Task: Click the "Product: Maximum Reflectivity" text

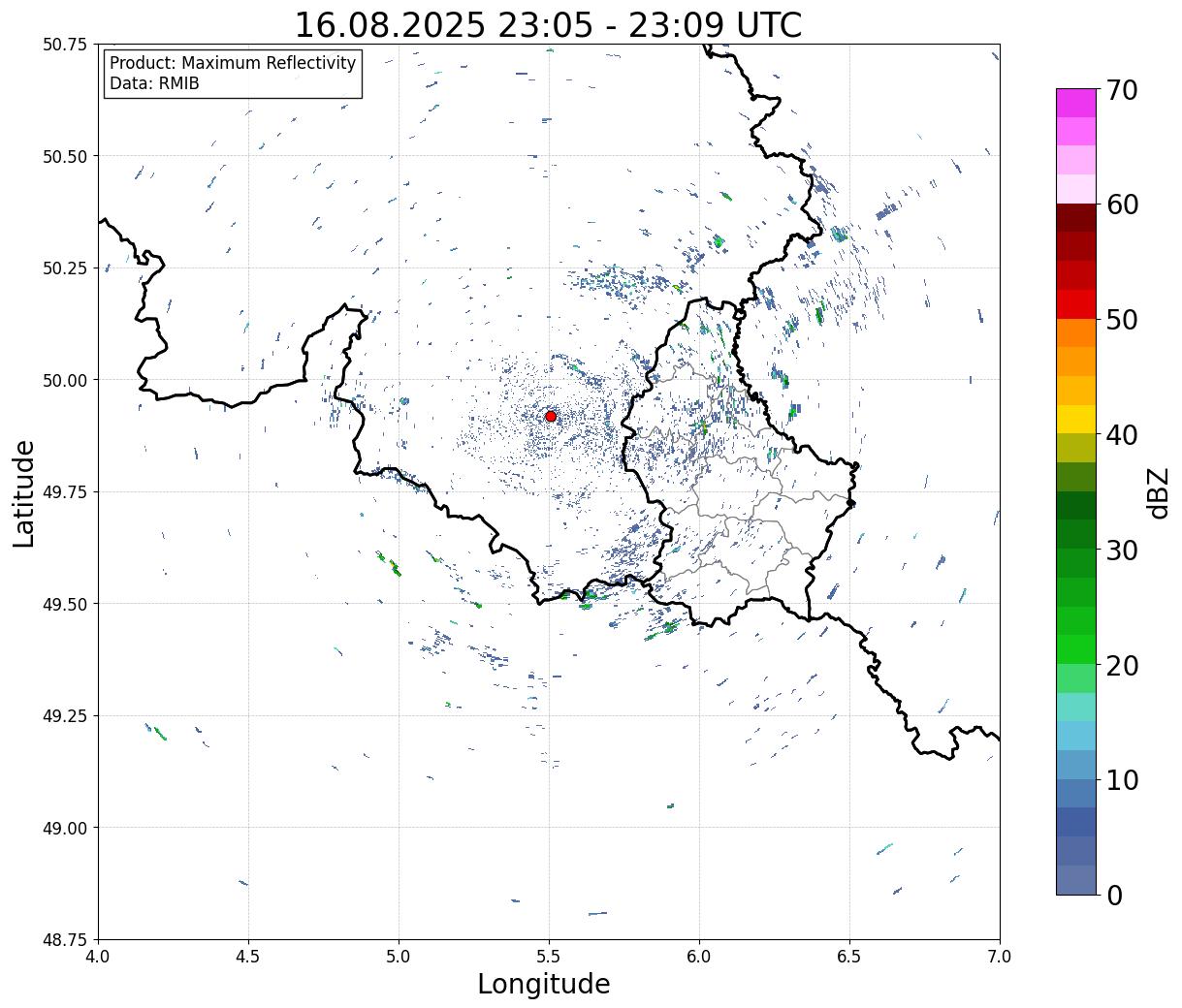Action: click(x=233, y=63)
